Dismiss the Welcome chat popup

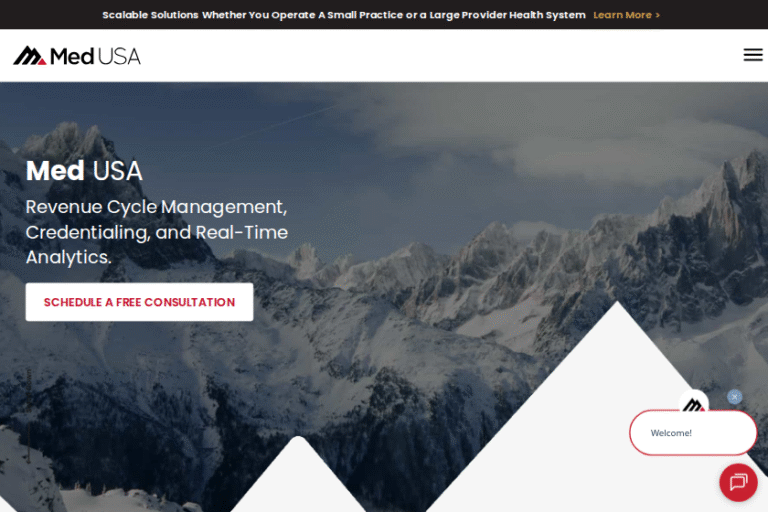coord(734,396)
